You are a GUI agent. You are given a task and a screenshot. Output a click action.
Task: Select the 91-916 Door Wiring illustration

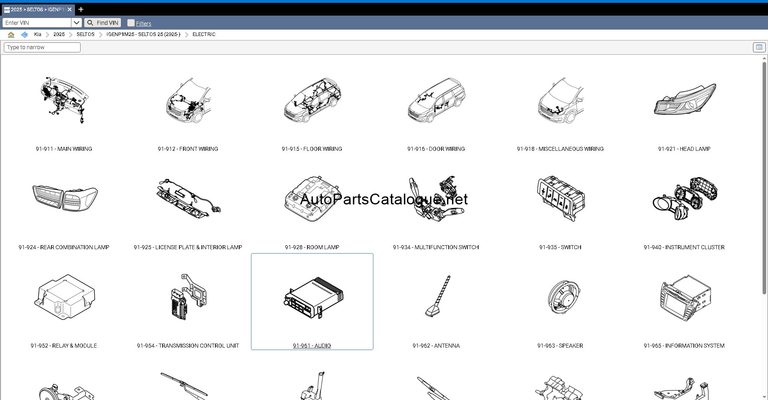tap(436, 100)
